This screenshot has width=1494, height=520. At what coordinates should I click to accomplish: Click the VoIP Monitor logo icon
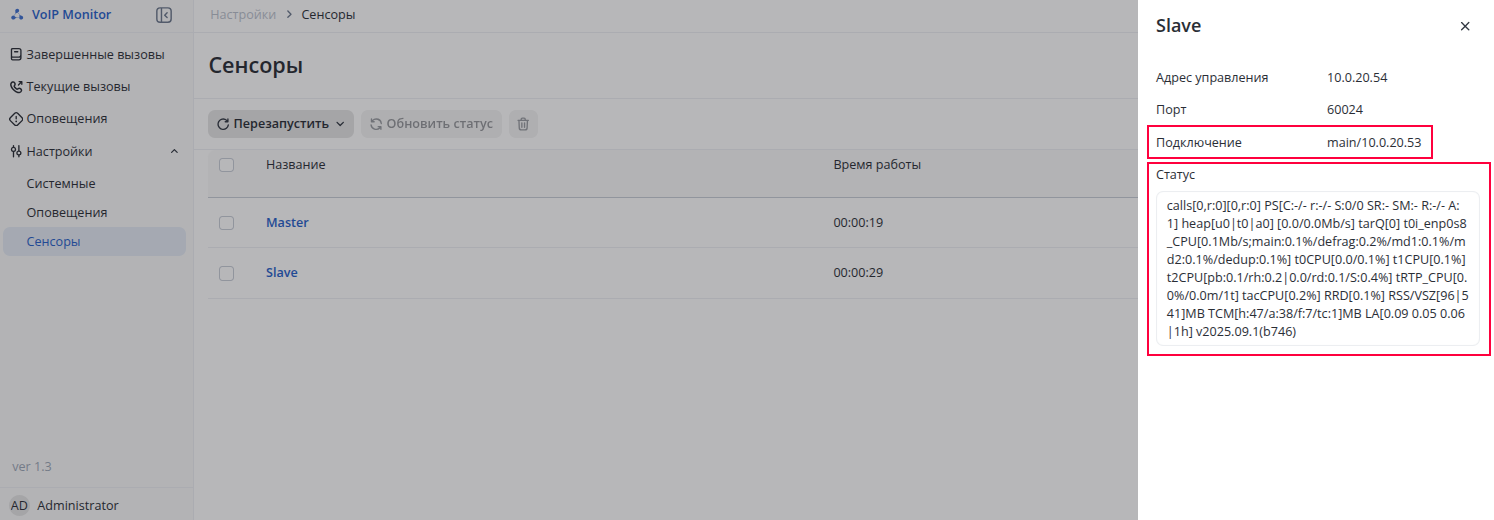(x=17, y=15)
